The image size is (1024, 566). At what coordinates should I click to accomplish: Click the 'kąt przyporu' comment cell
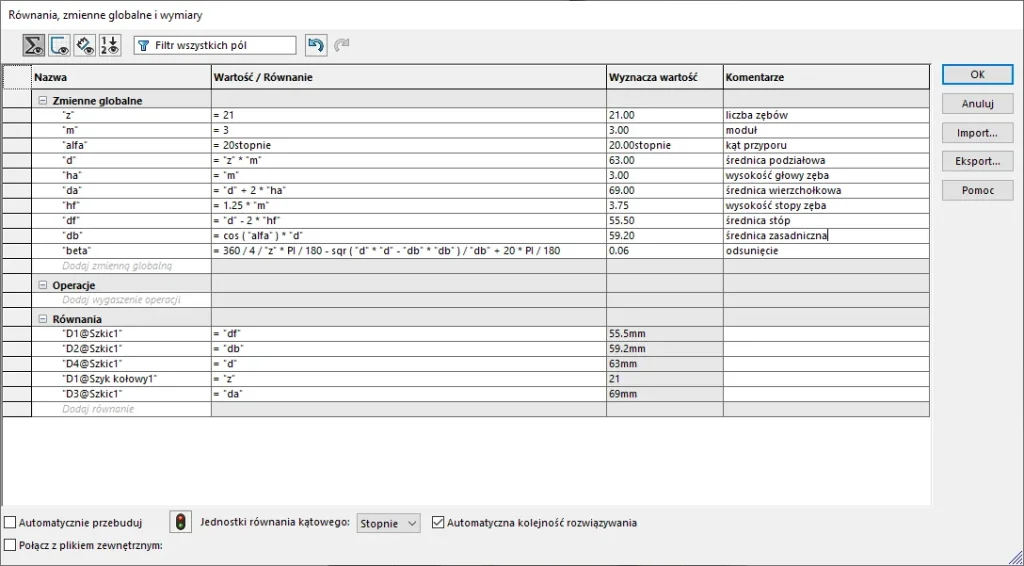(x=826, y=145)
